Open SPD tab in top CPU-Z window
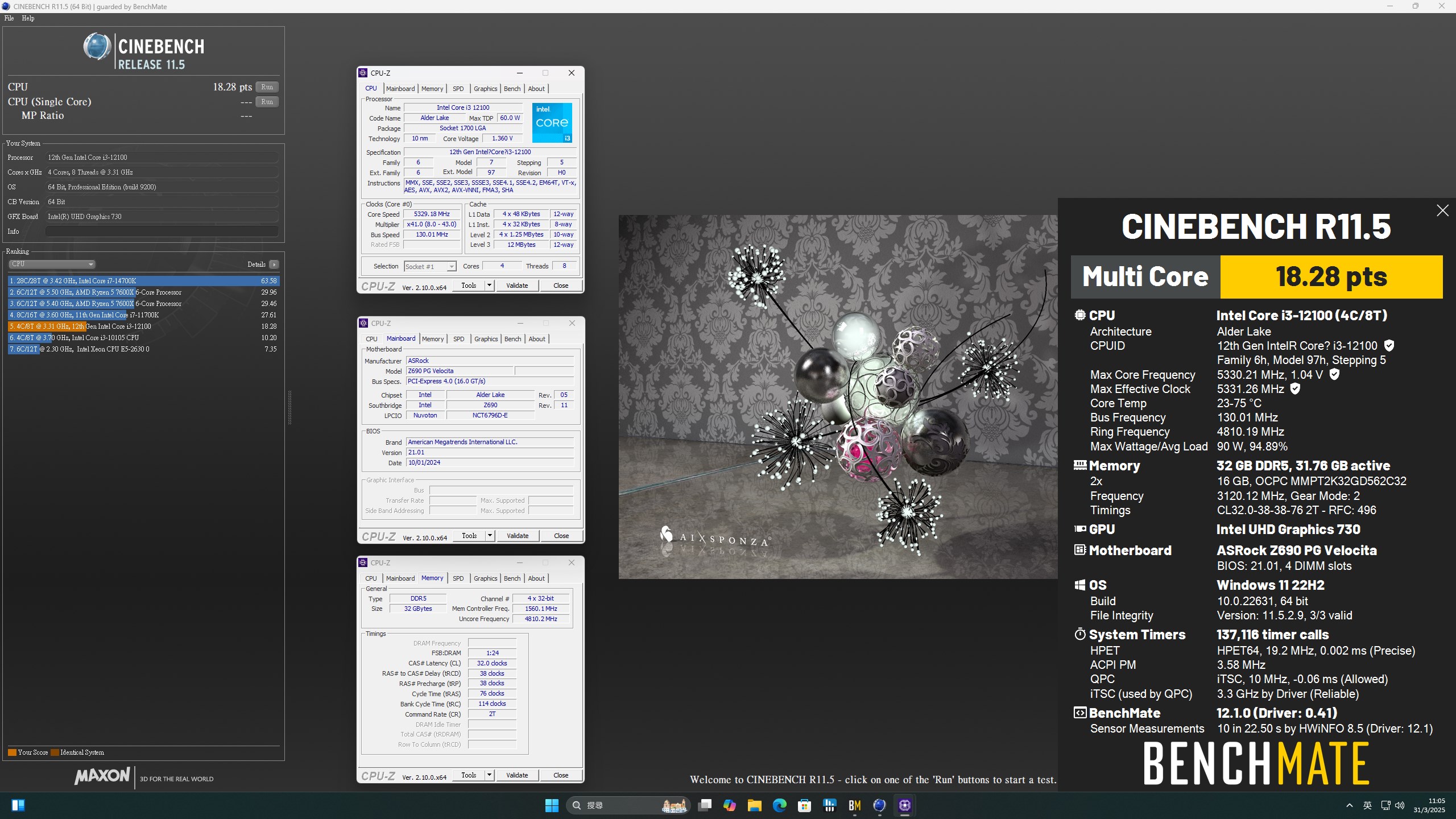1456x819 pixels. click(x=458, y=89)
